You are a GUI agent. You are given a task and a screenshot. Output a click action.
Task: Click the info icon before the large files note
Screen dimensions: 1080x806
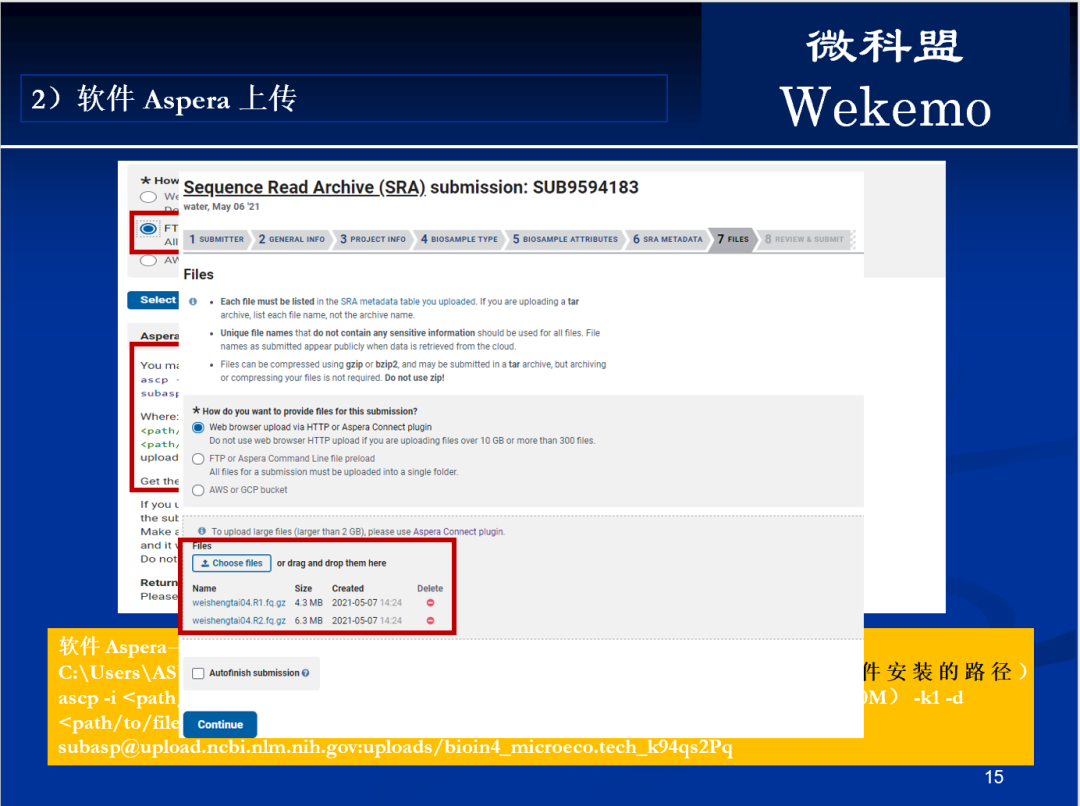pos(202,531)
